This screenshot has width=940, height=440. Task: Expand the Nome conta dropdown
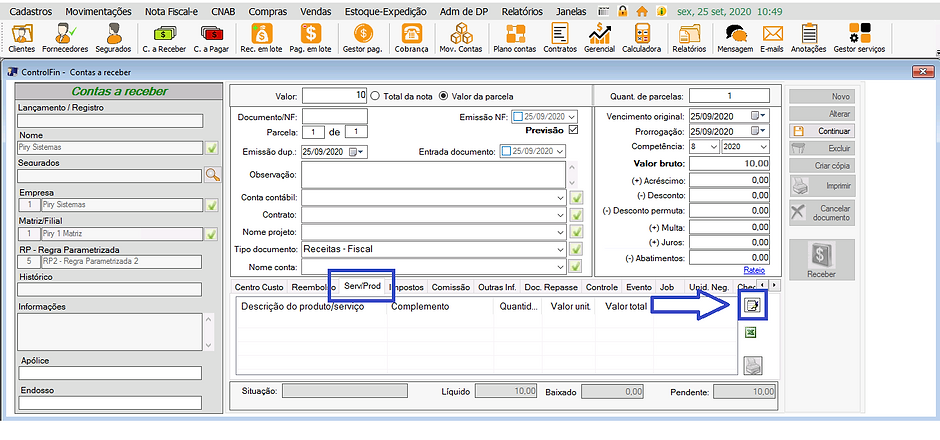(x=560, y=266)
